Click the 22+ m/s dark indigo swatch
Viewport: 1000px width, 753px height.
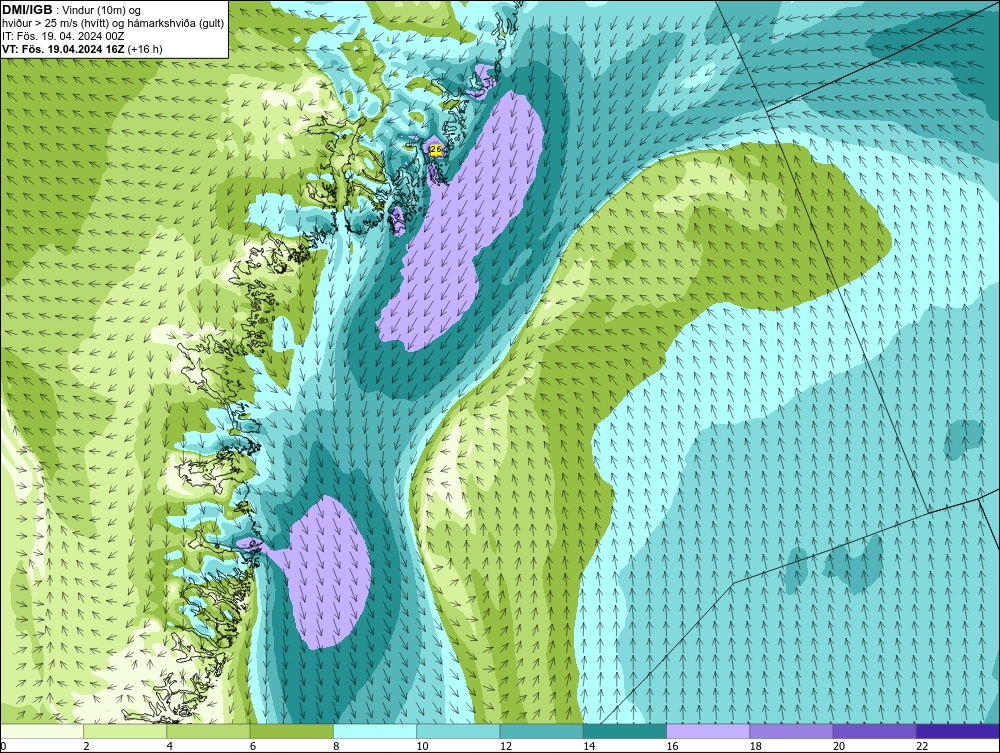[958, 731]
